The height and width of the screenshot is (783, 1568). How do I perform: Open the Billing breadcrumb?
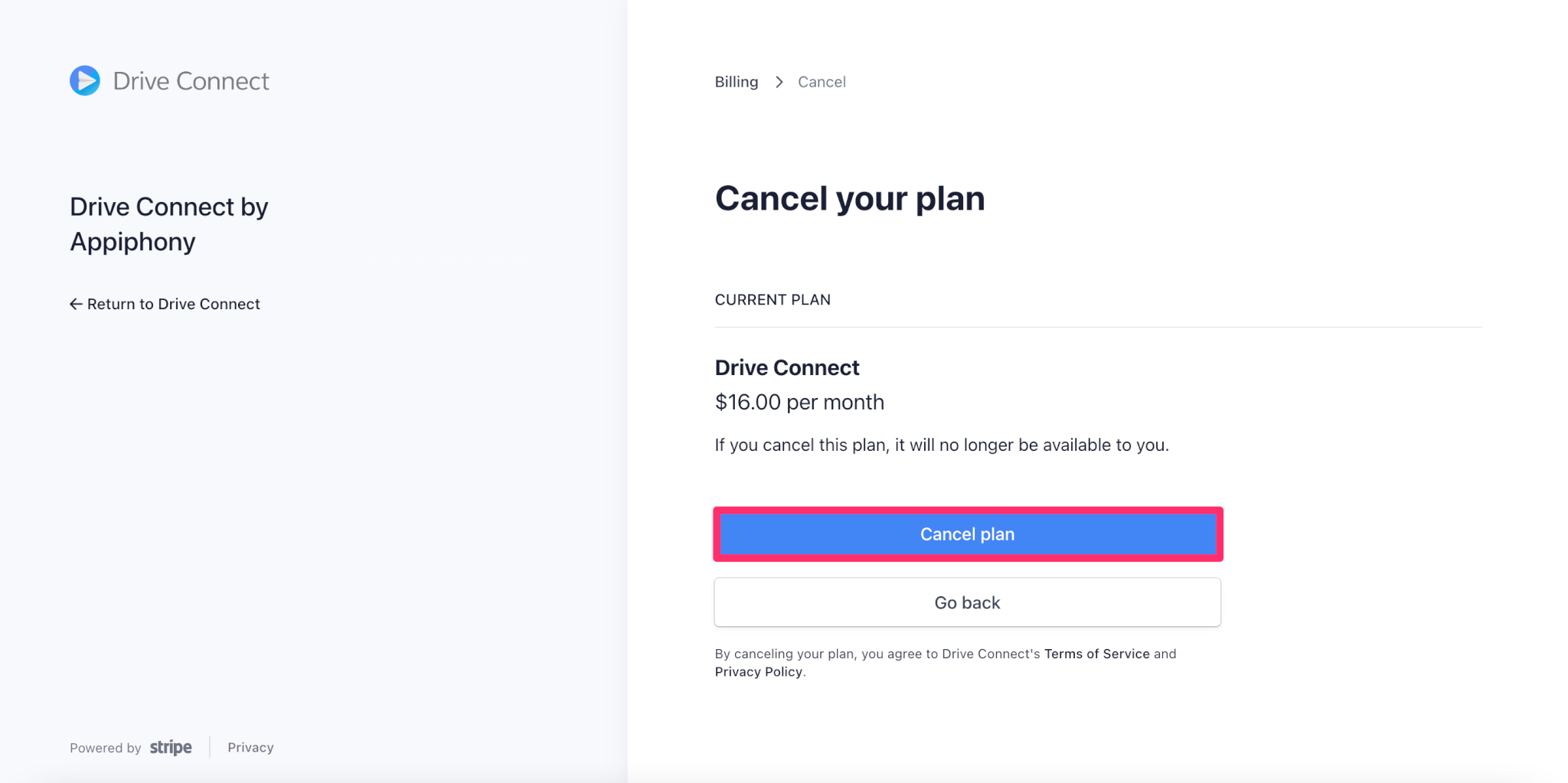click(737, 82)
